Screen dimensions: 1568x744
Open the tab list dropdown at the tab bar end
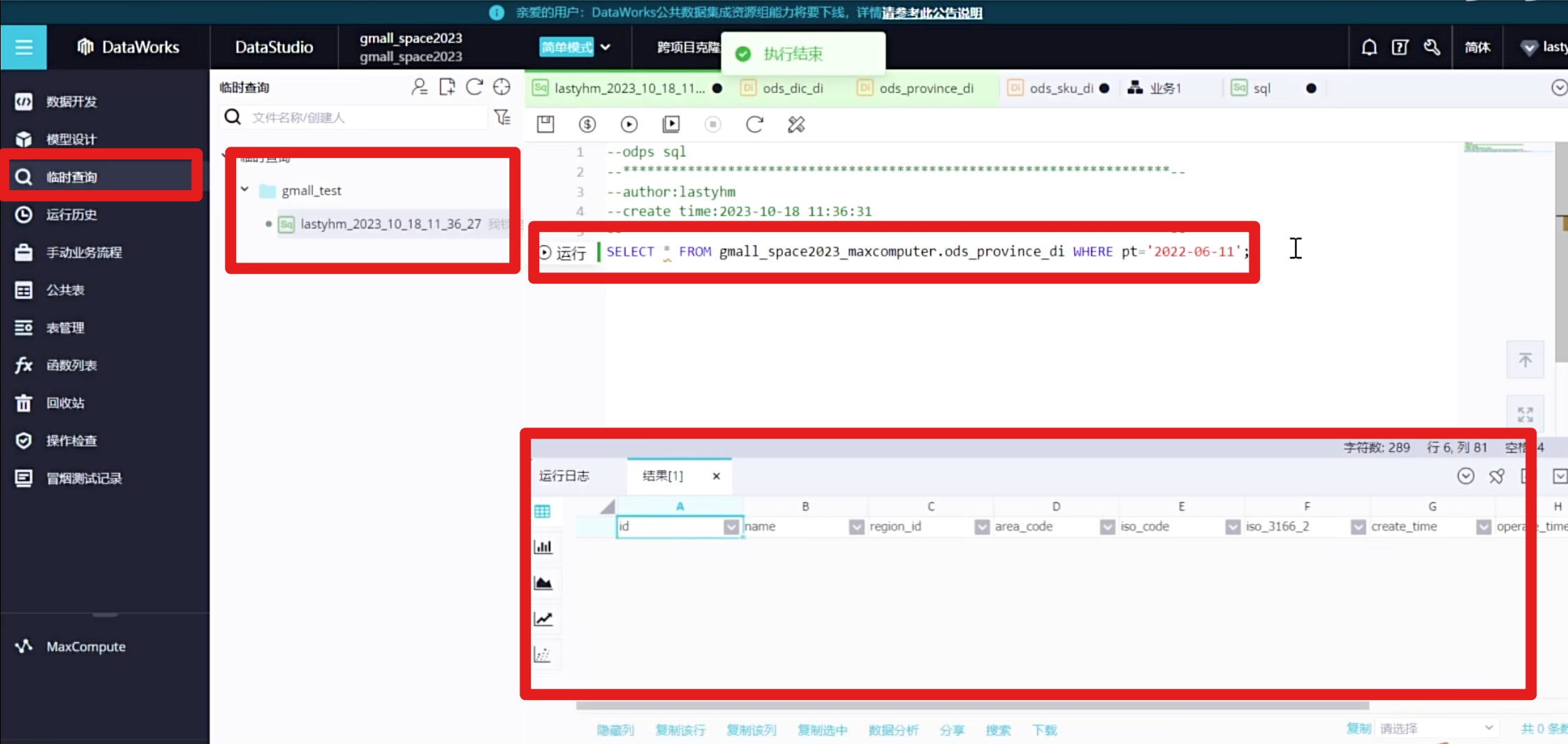(1559, 87)
